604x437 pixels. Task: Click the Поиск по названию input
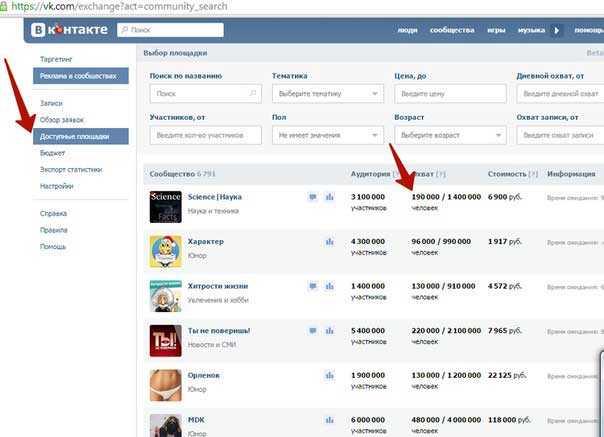pyautogui.click(x=205, y=94)
